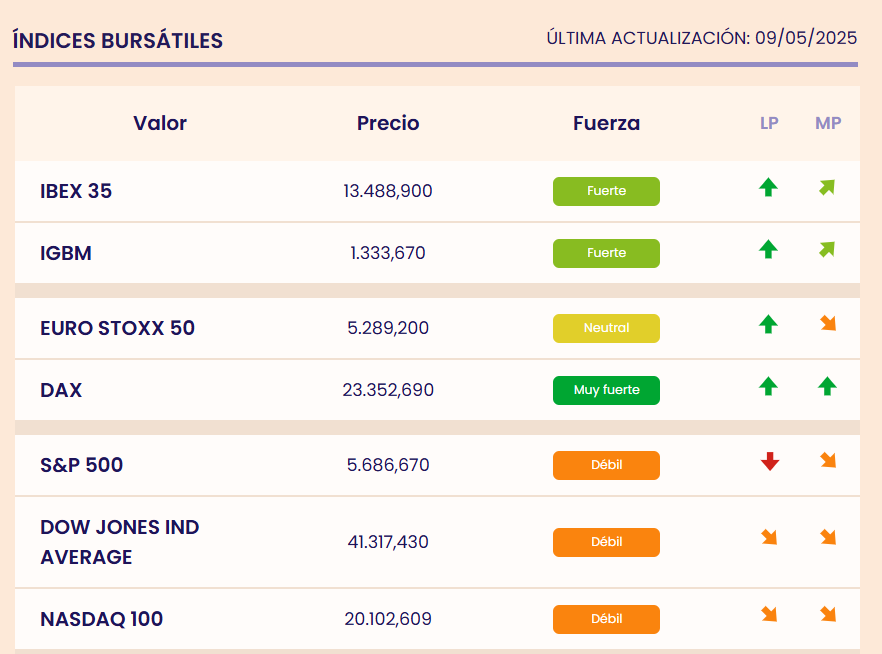Click the NASDAQ 100 Débil badge
The width and height of the screenshot is (882, 654).
pos(606,619)
